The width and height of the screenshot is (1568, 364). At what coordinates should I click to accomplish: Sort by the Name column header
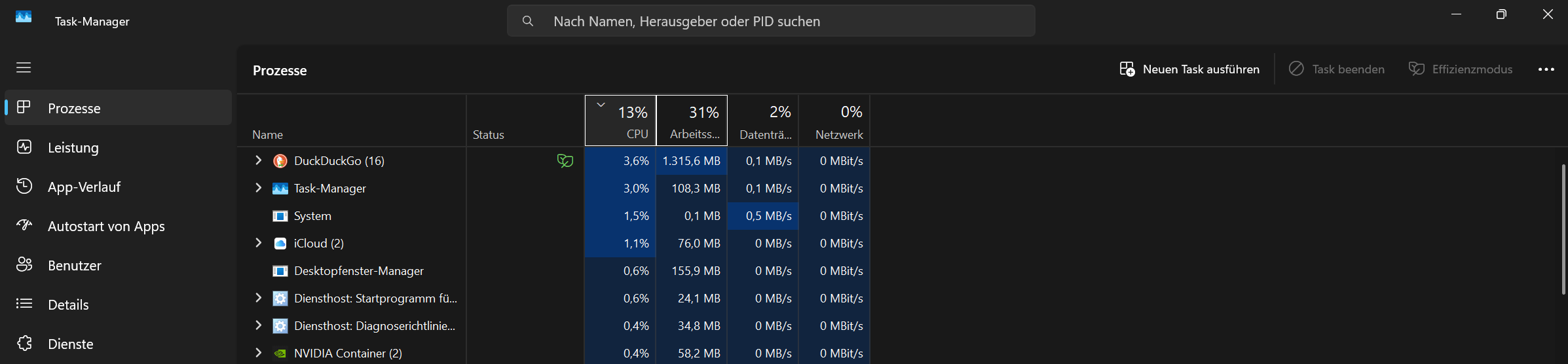[x=352, y=120]
